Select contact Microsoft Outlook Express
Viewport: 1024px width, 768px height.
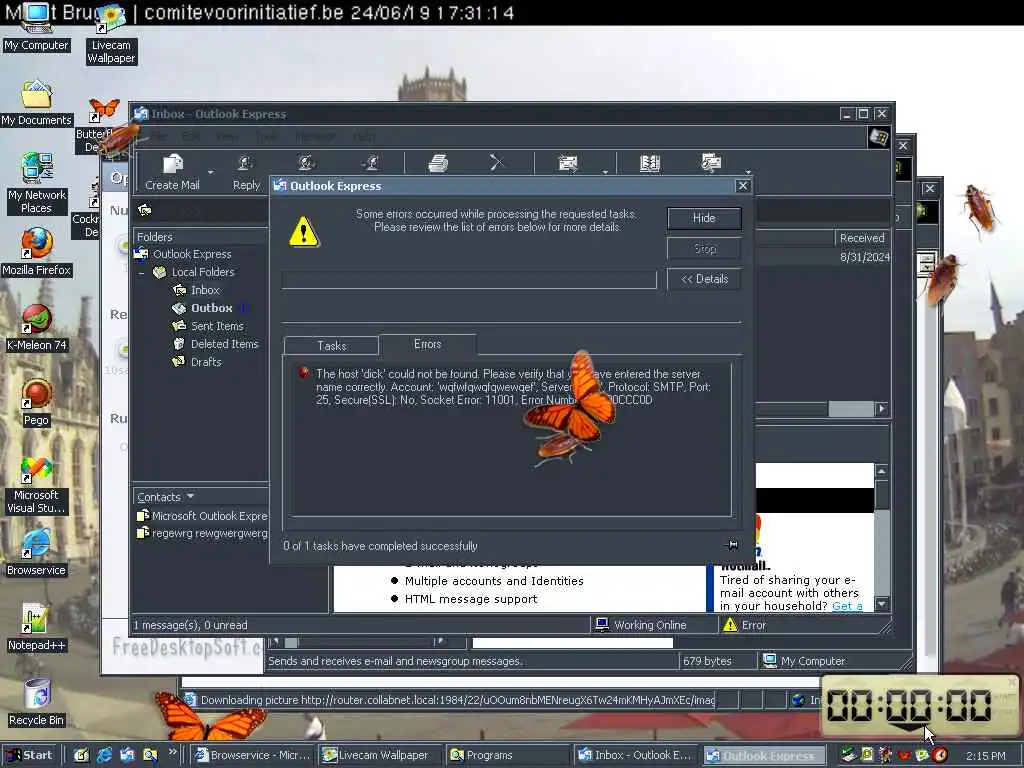point(202,516)
